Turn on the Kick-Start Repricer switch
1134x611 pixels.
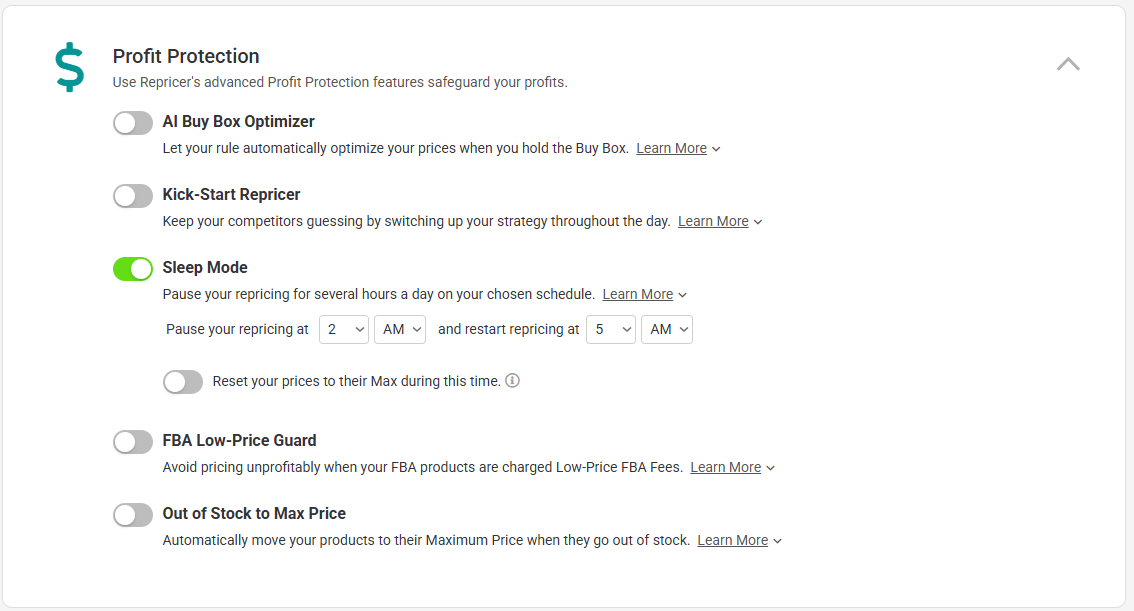(x=133, y=196)
